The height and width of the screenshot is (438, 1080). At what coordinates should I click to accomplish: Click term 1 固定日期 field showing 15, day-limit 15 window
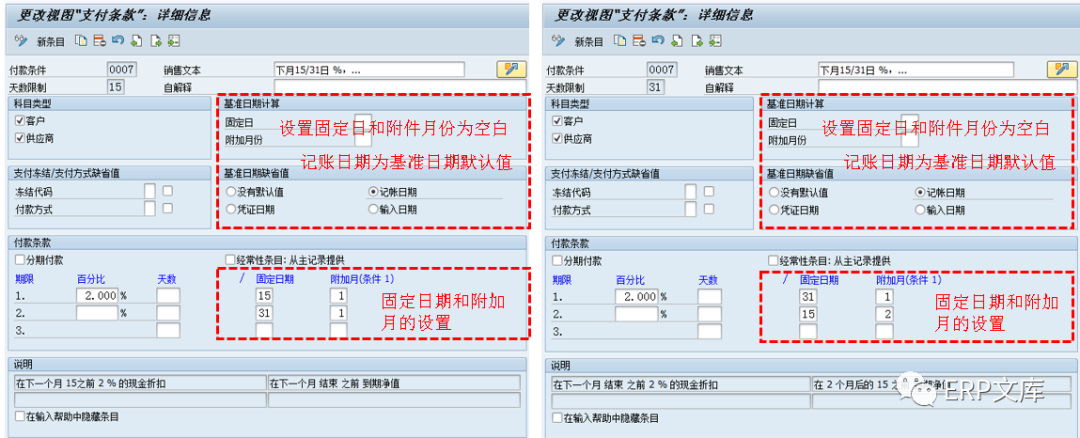point(264,295)
